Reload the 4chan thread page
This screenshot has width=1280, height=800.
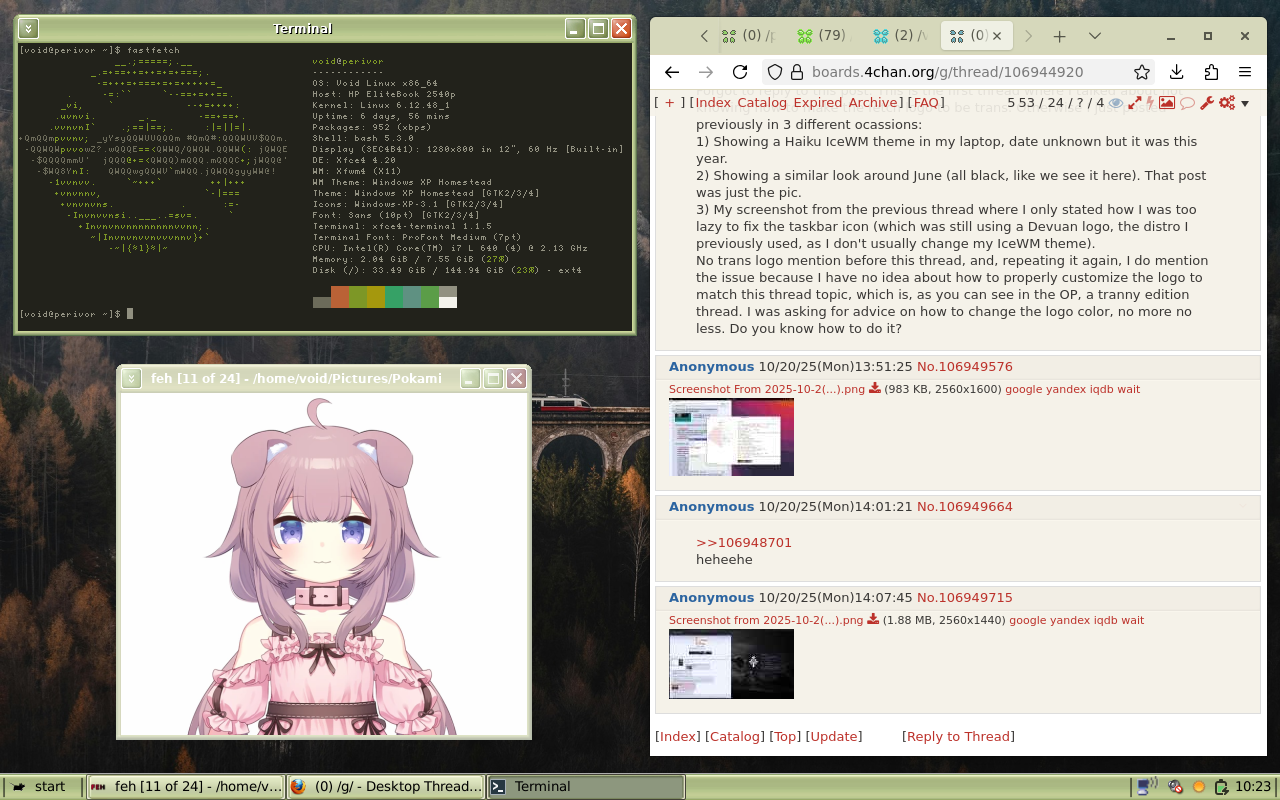[740, 72]
